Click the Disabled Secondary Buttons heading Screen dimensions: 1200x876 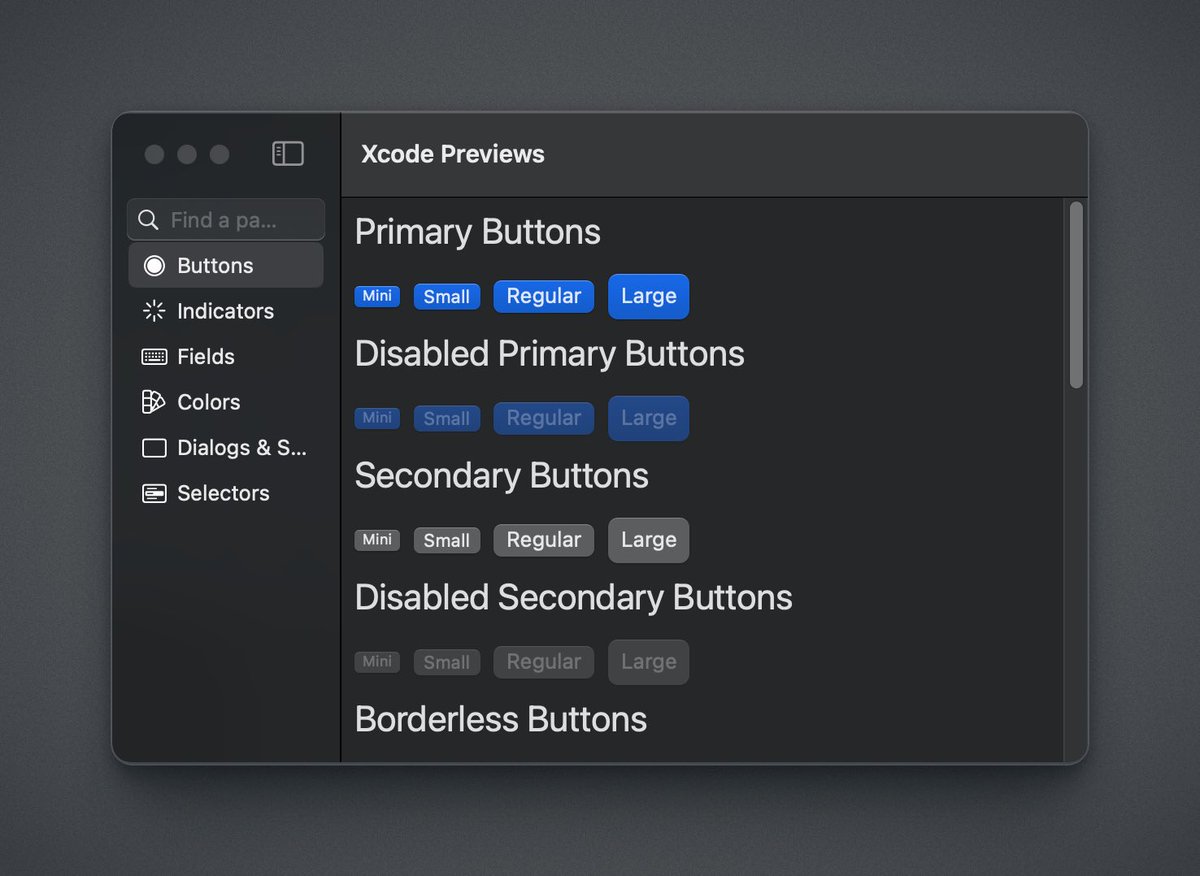pyautogui.click(x=574, y=598)
